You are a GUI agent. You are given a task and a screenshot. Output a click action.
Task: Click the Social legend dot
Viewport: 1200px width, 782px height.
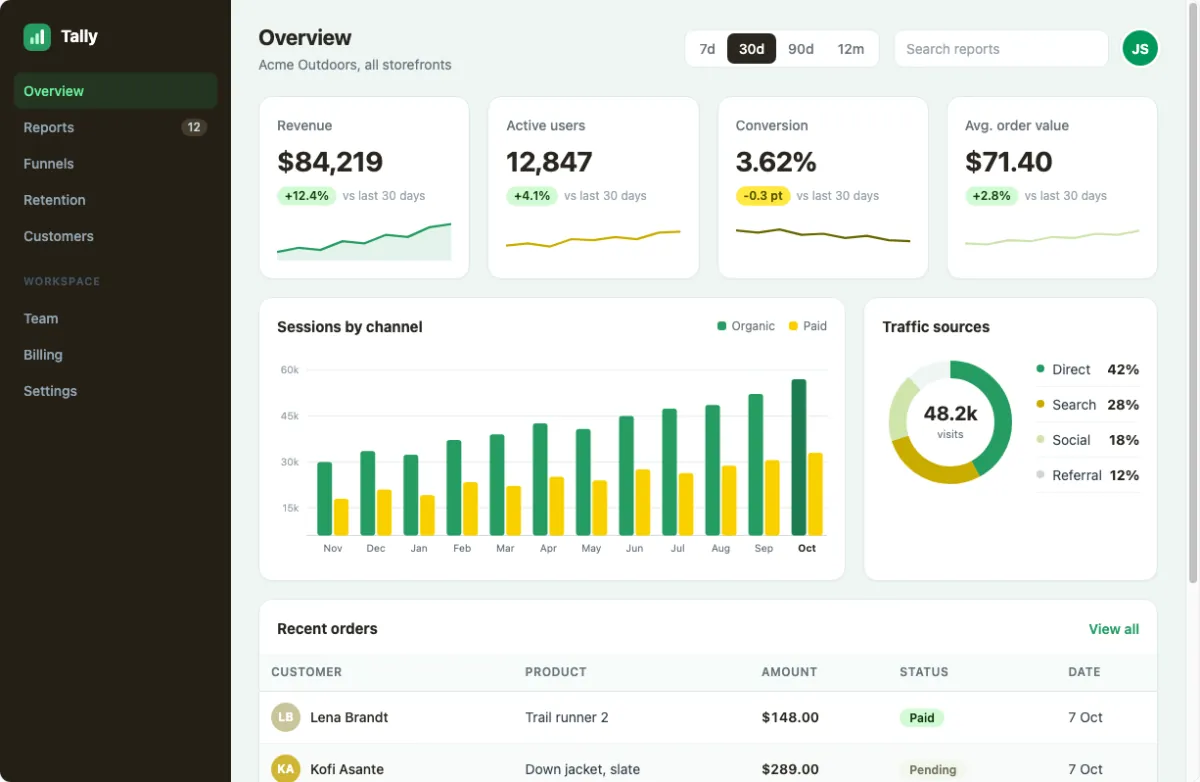tap(1040, 440)
